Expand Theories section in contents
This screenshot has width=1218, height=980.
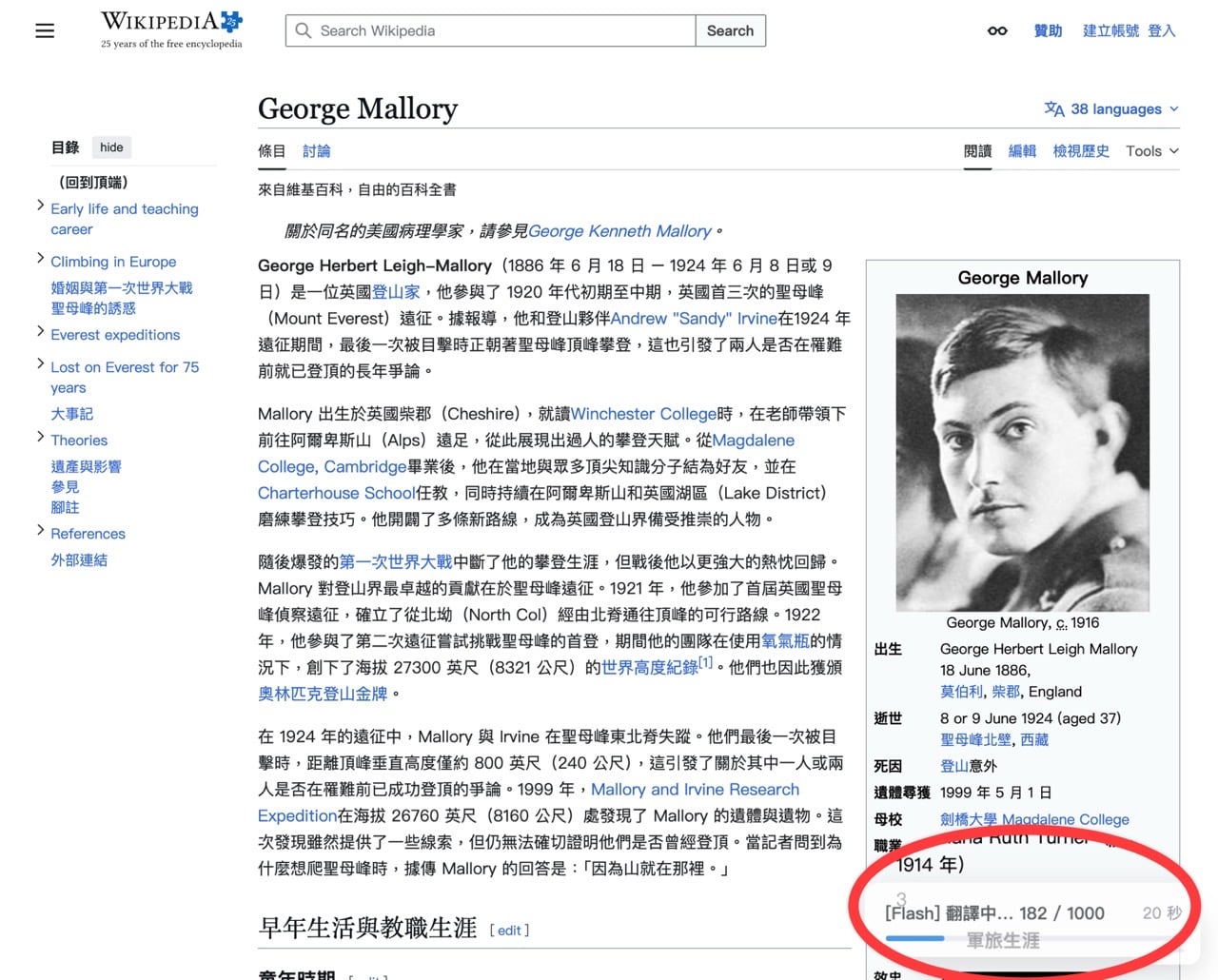point(40,437)
